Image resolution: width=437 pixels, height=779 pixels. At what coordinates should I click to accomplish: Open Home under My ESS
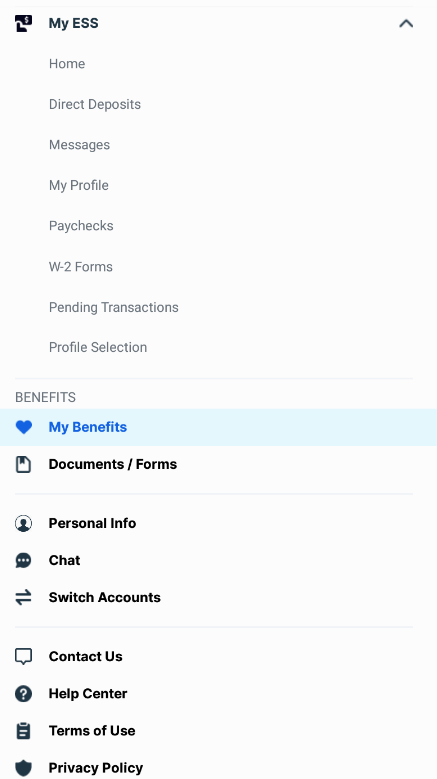tap(67, 64)
